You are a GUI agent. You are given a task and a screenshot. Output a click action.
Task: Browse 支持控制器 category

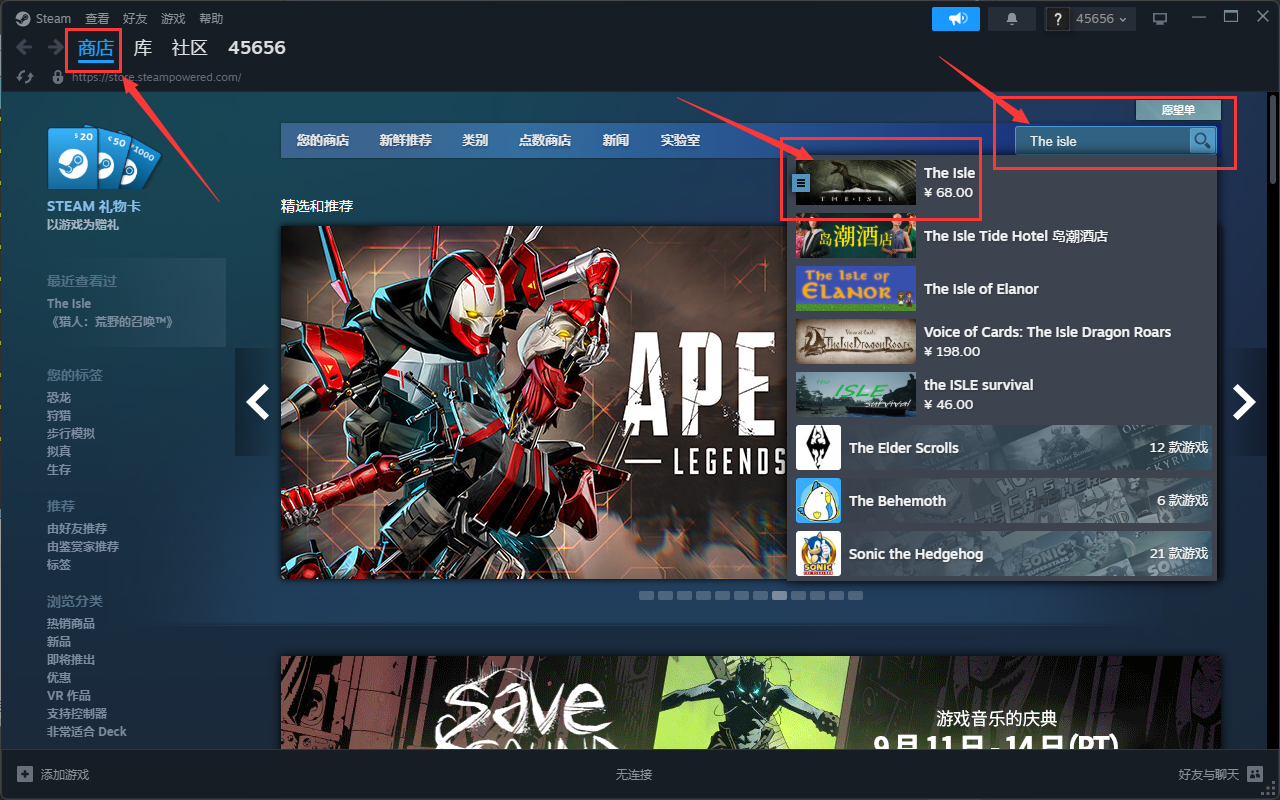pos(77,713)
